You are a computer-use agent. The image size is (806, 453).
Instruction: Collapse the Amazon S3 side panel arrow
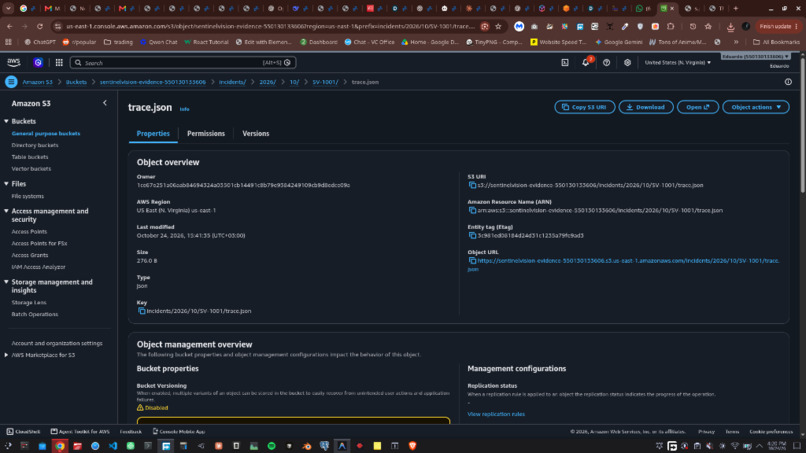[x=105, y=103]
